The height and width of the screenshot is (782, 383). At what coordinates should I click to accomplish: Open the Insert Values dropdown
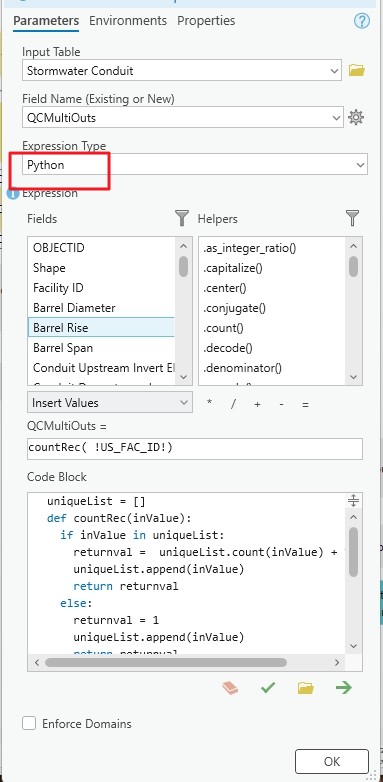point(110,402)
